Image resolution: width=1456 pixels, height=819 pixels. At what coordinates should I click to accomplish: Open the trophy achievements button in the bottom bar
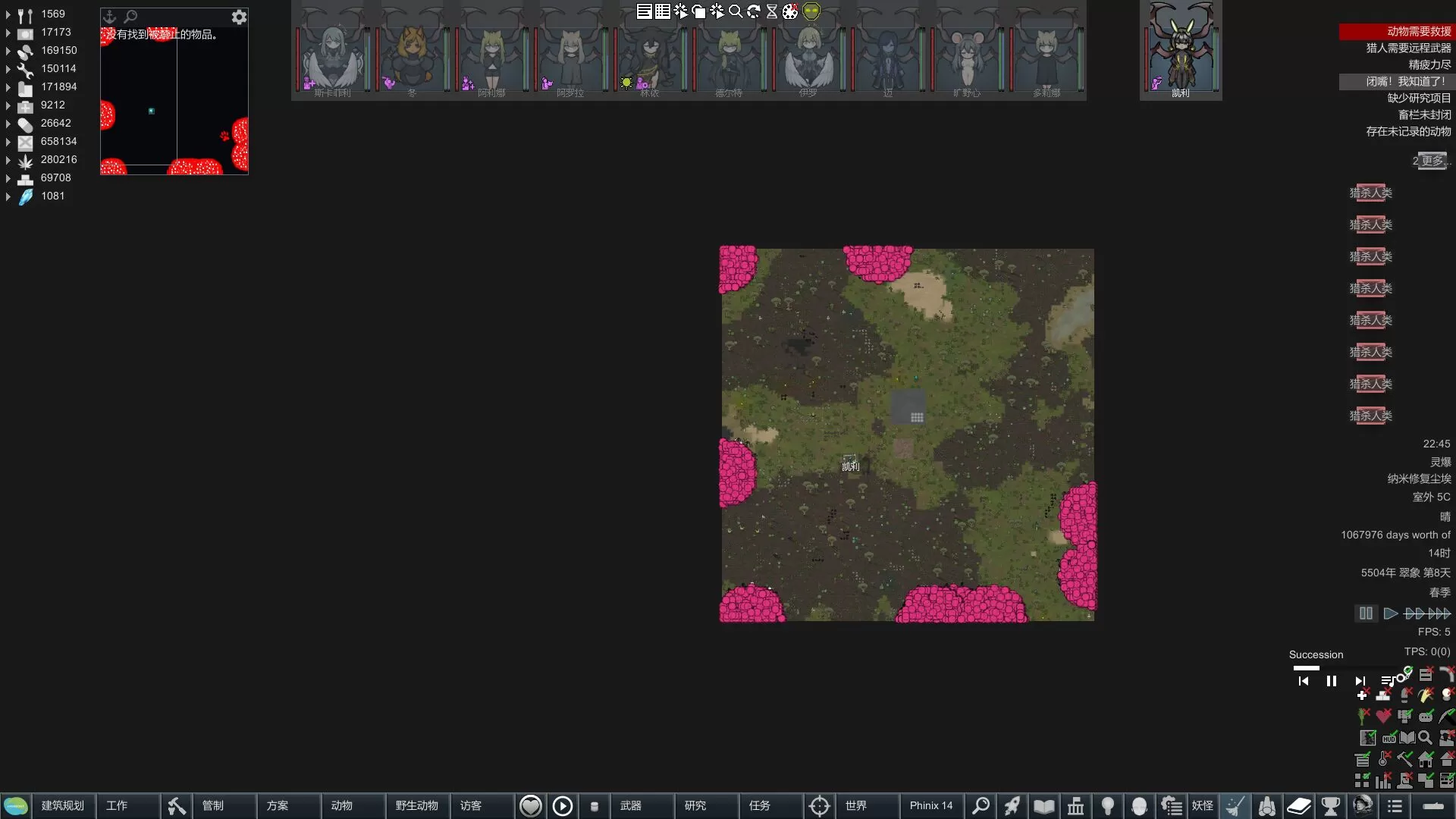point(1330,806)
